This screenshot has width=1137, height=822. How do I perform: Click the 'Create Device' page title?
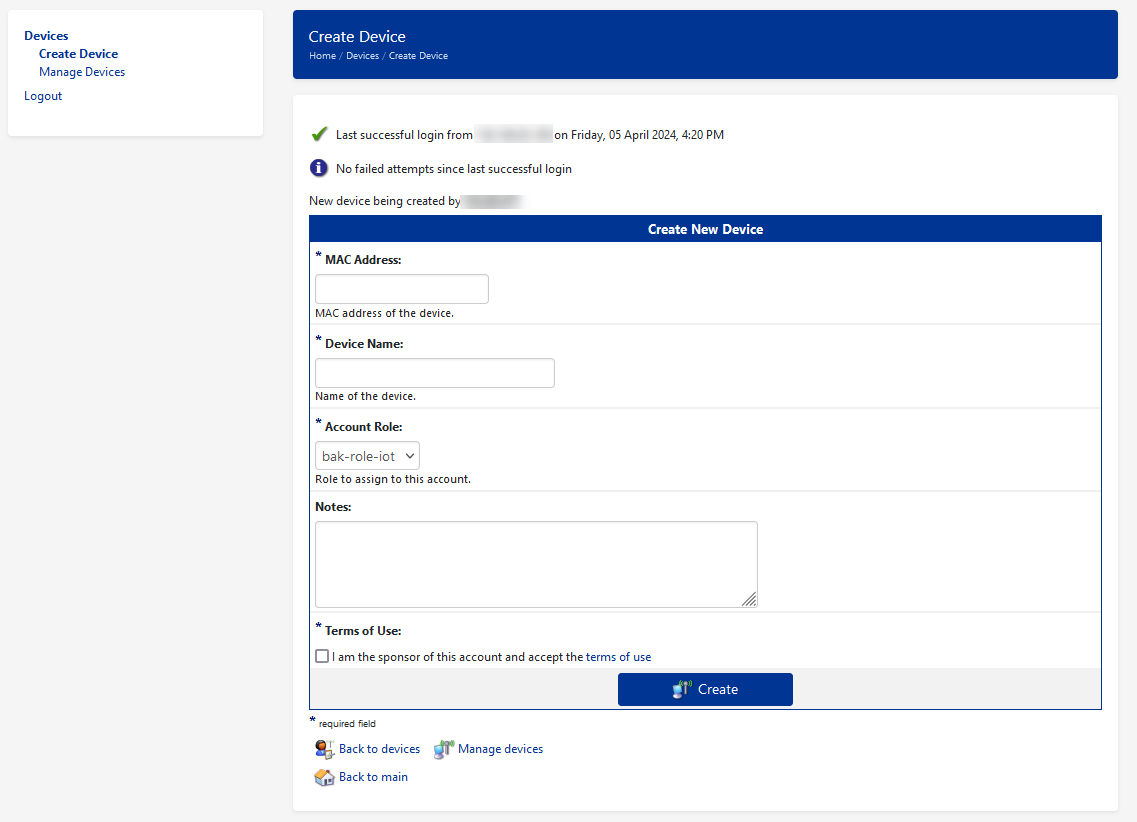(x=357, y=36)
